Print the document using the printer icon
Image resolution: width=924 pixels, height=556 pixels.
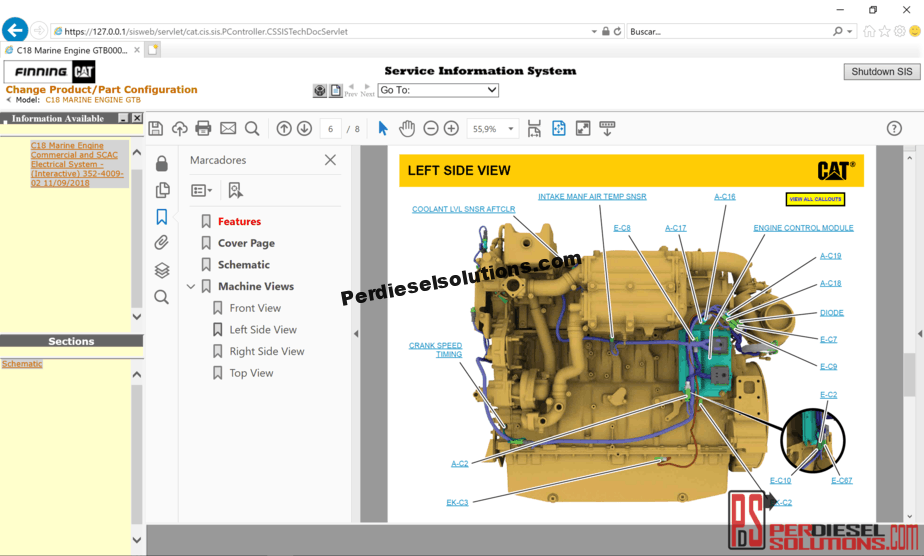click(204, 128)
